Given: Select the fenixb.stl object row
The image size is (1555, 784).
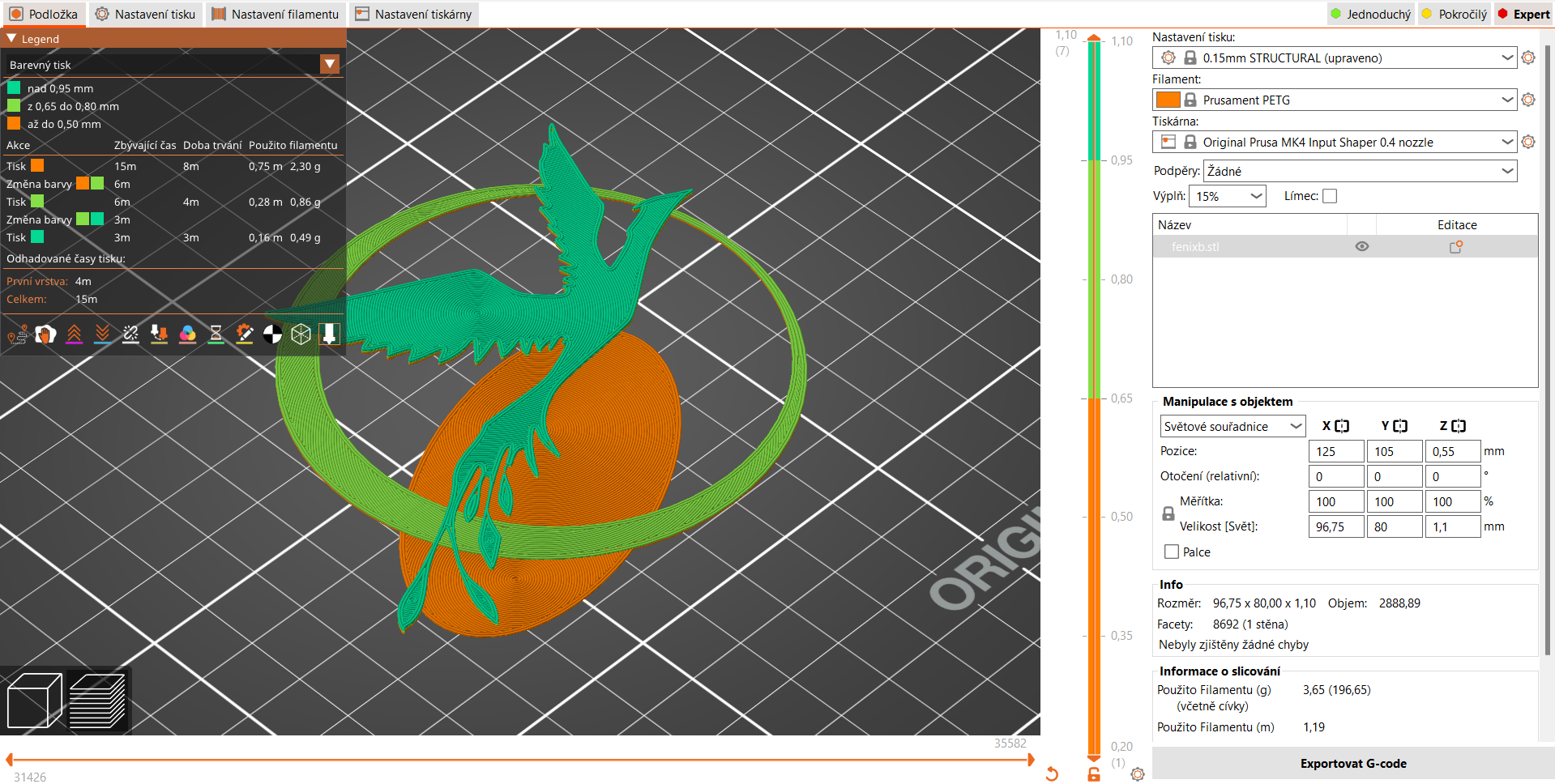Looking at the screenshot, I should point(1345,247).
